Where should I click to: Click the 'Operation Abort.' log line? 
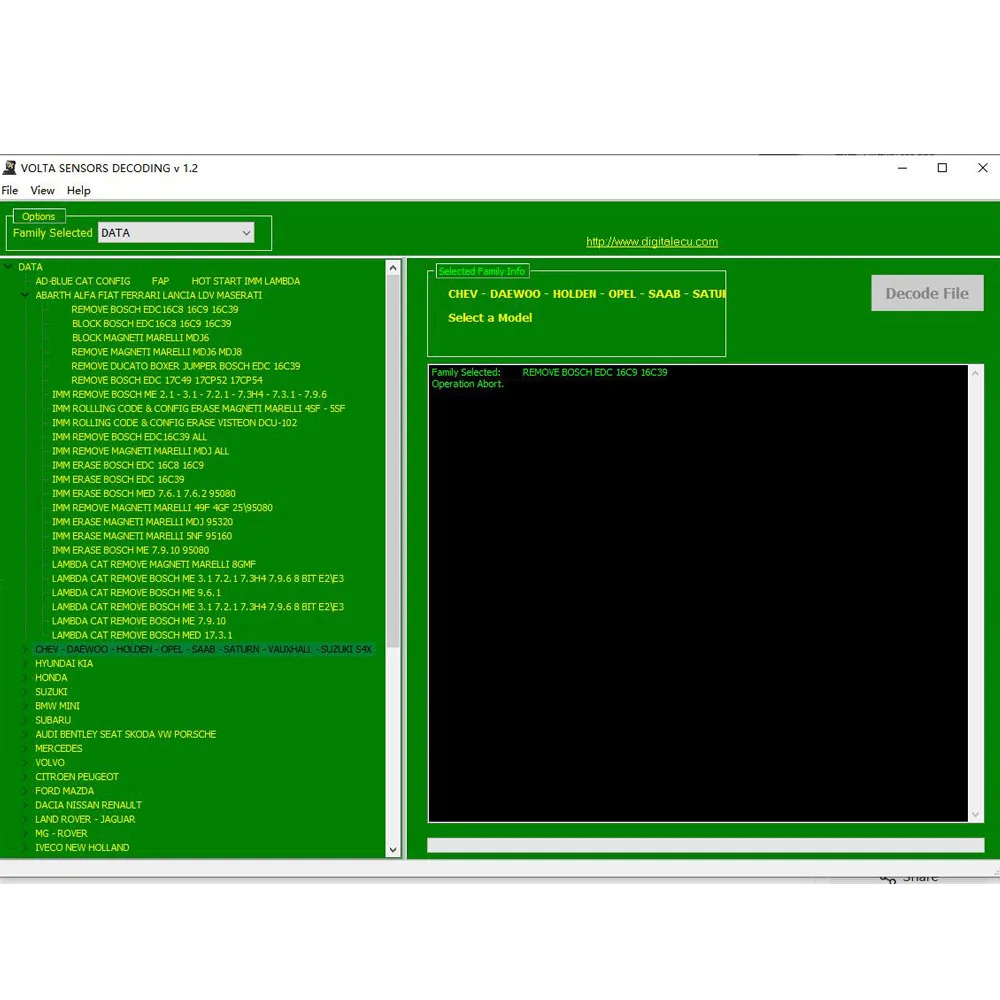[467, 384]
